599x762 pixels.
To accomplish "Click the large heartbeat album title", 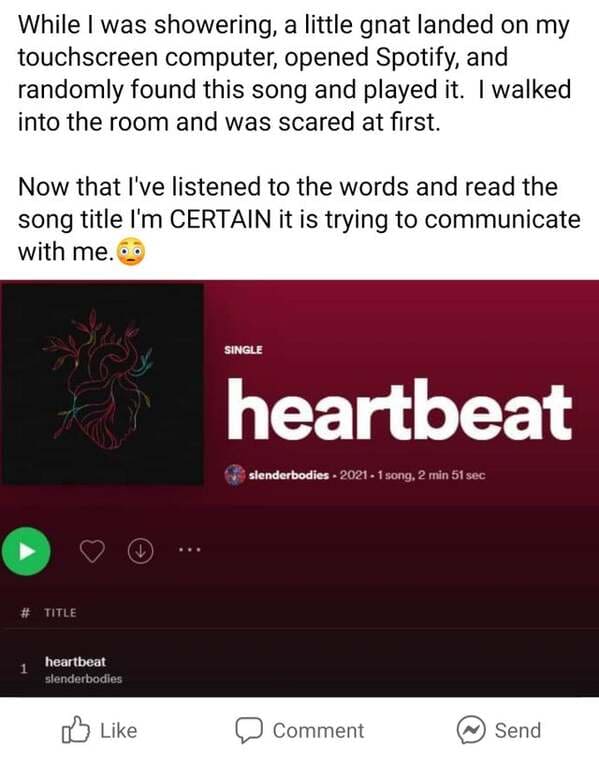I will [399, 410].
